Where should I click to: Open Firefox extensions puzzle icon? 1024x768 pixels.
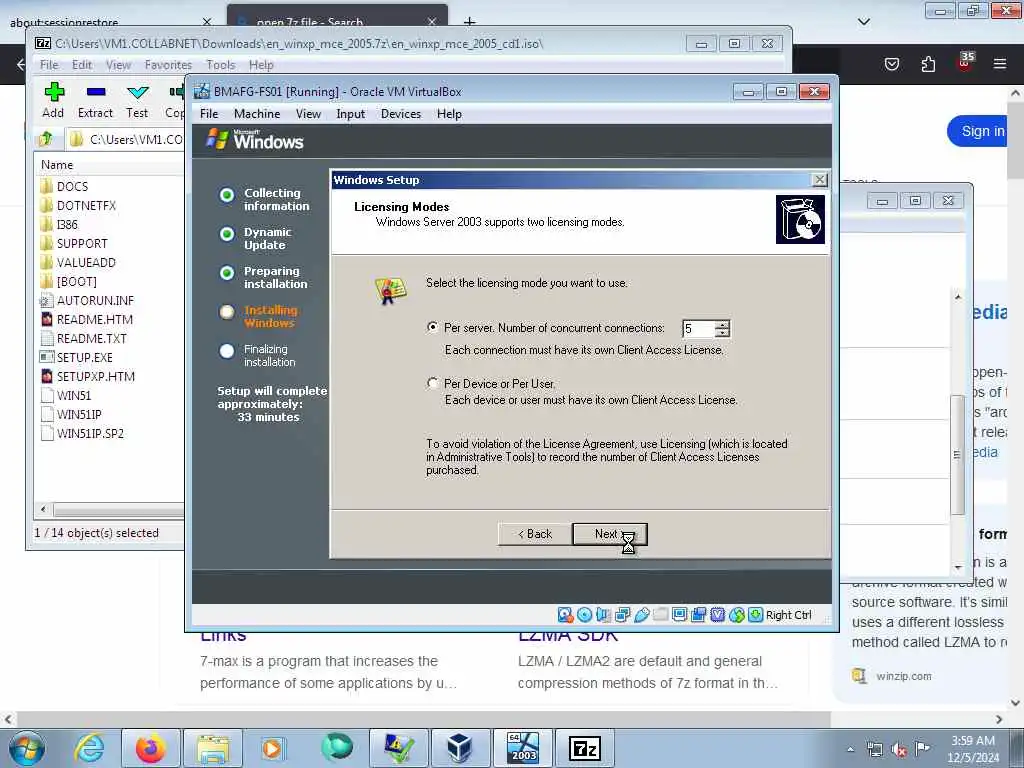[x=928, y=64]
